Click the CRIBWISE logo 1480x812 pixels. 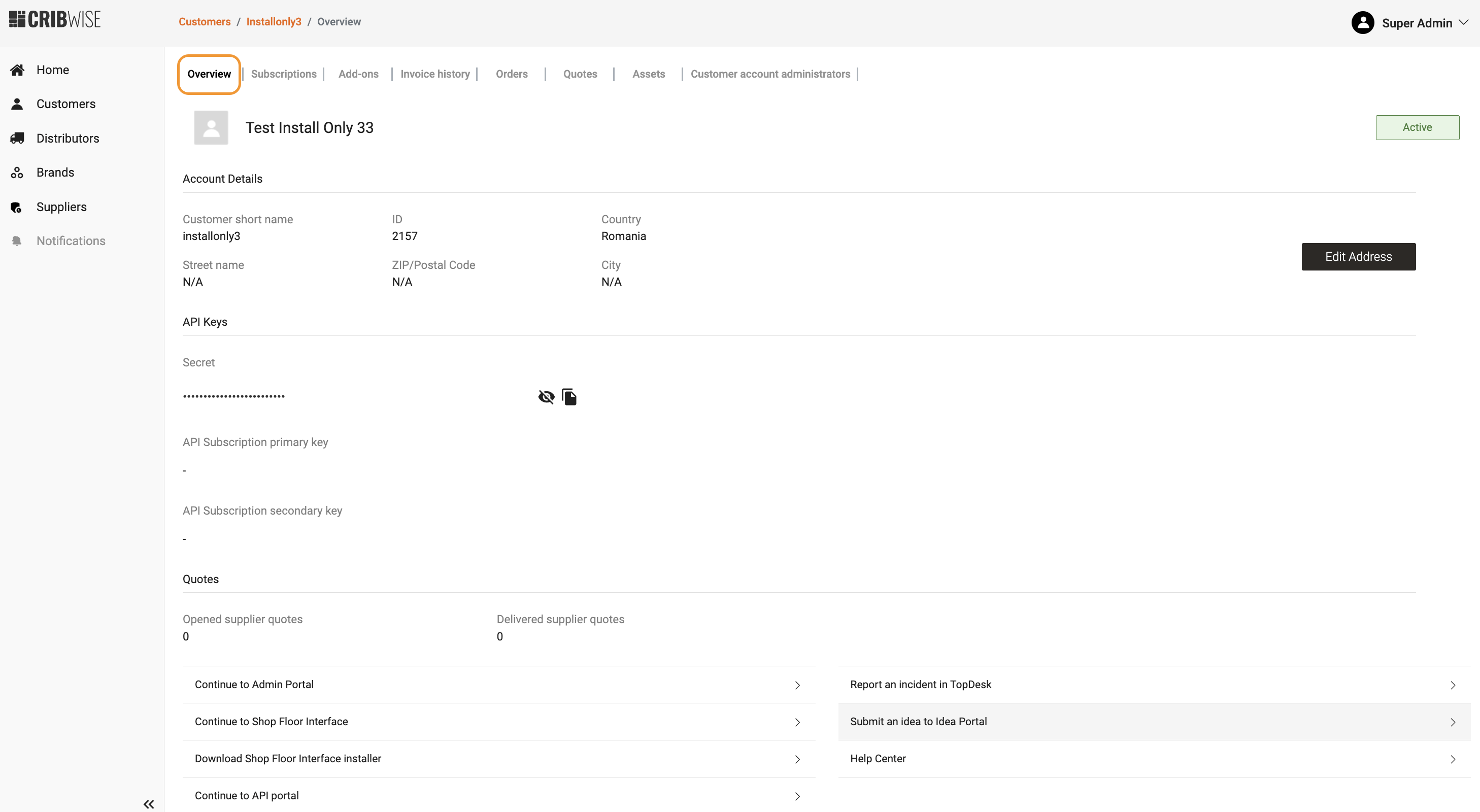[x=55, y=19]
